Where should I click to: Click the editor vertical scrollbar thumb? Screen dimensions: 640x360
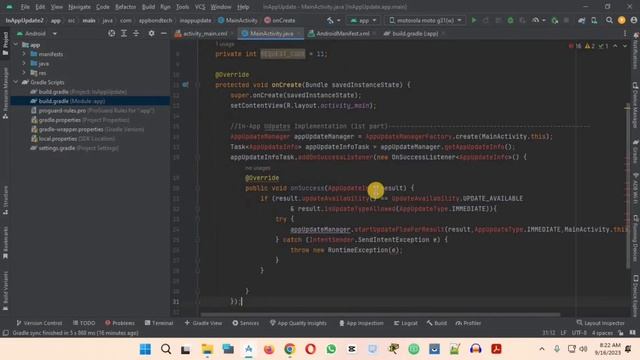pyautogui.click(x=628, y=186)
